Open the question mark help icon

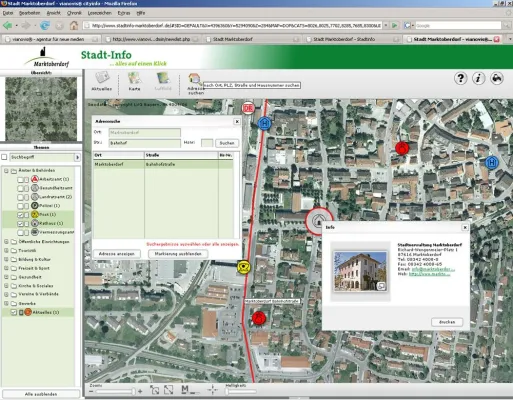pyautogui.click(x=460, y=79)
